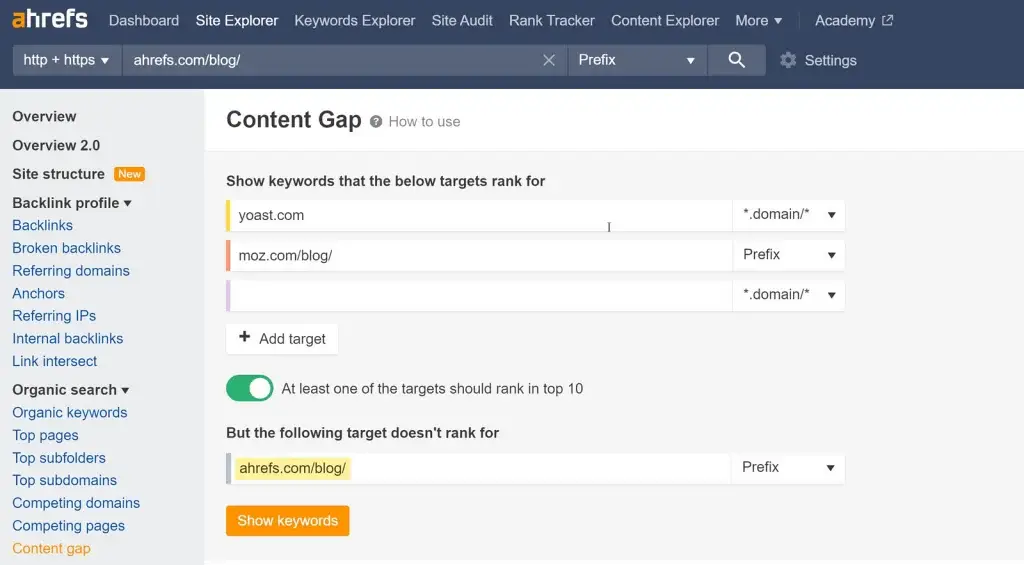This screenshot has width=1024, height=565.
Task: Clear the URL with the X icon
Action: point(549,60)
